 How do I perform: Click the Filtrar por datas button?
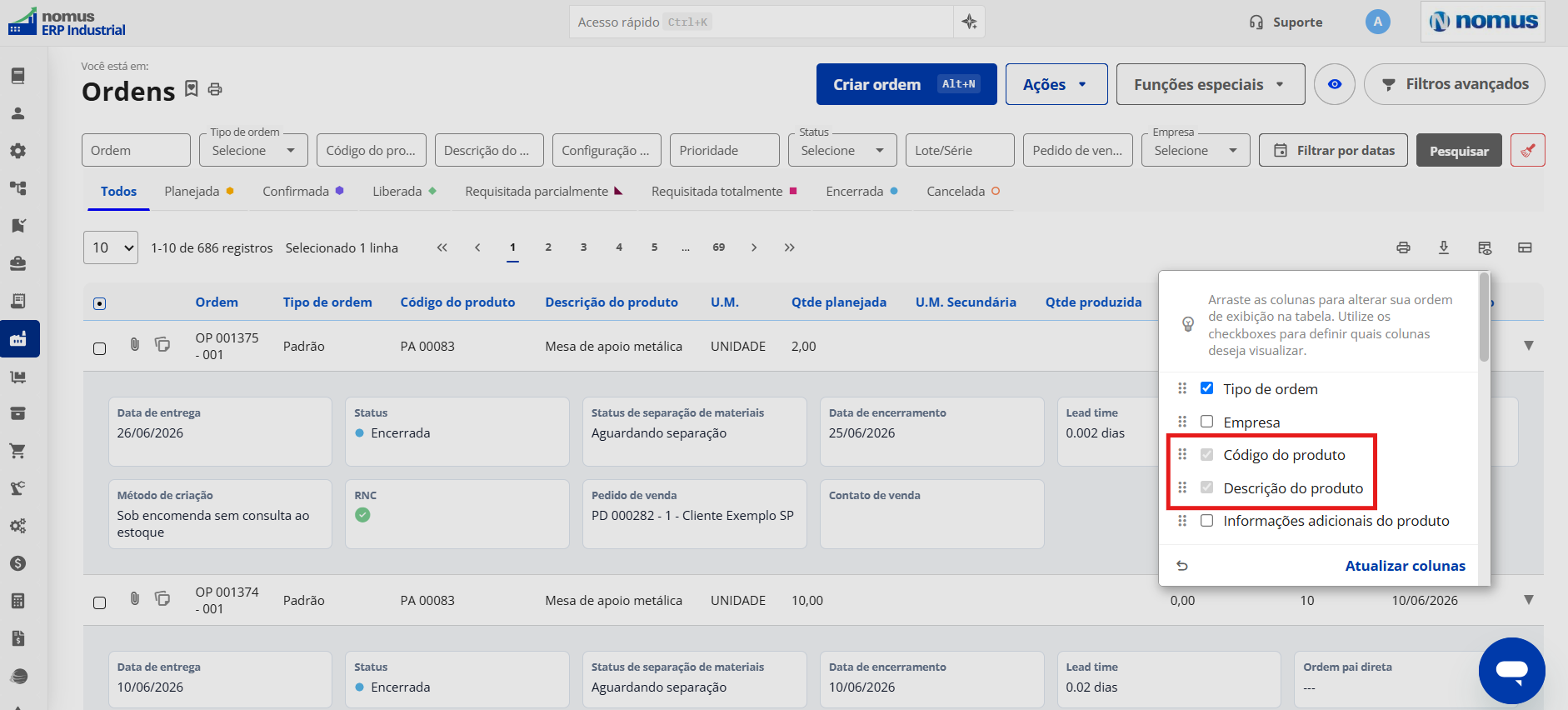coord(1334,151)
